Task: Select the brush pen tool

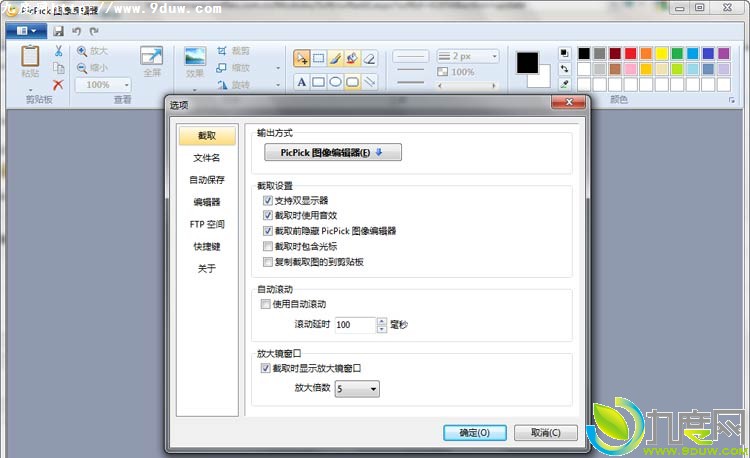Action: click(335, 58)
